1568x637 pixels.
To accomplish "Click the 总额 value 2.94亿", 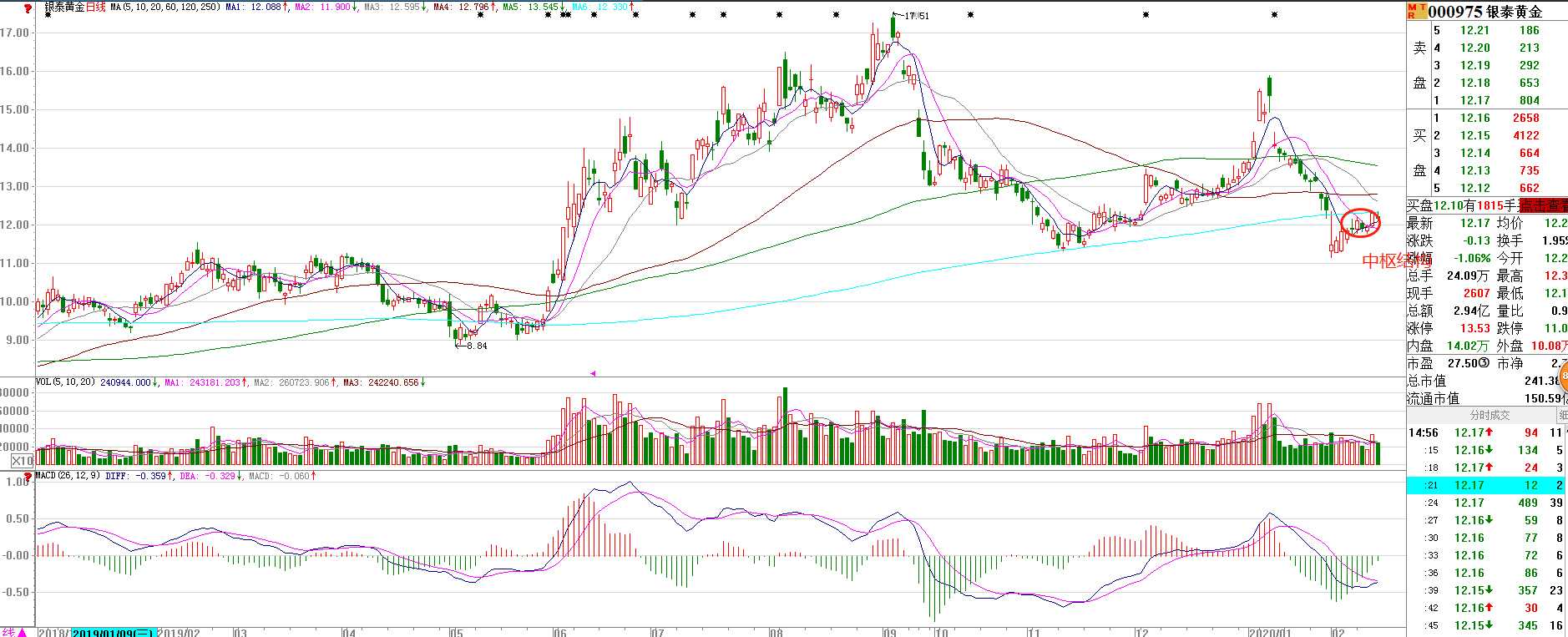I will pos(1471,311).
